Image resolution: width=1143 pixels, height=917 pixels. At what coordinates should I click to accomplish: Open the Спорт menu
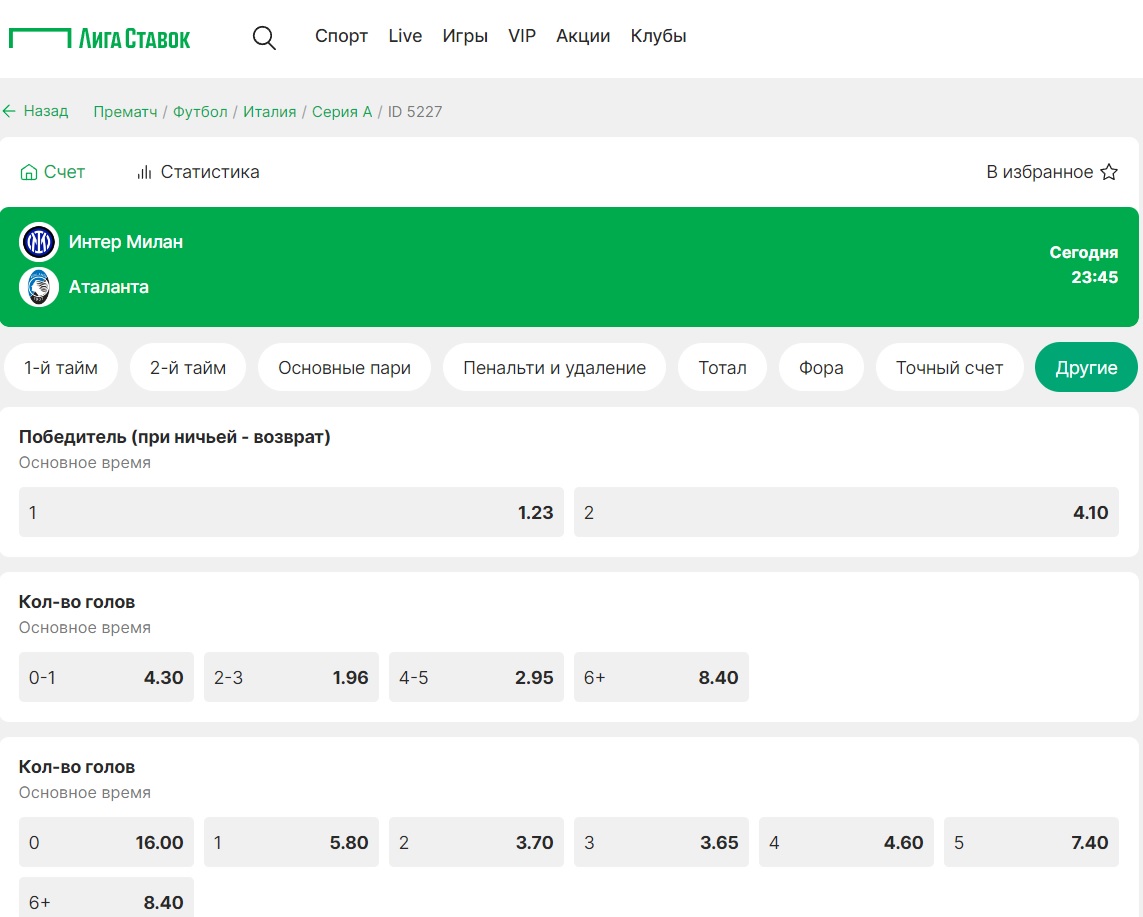(x=341, y=36)
